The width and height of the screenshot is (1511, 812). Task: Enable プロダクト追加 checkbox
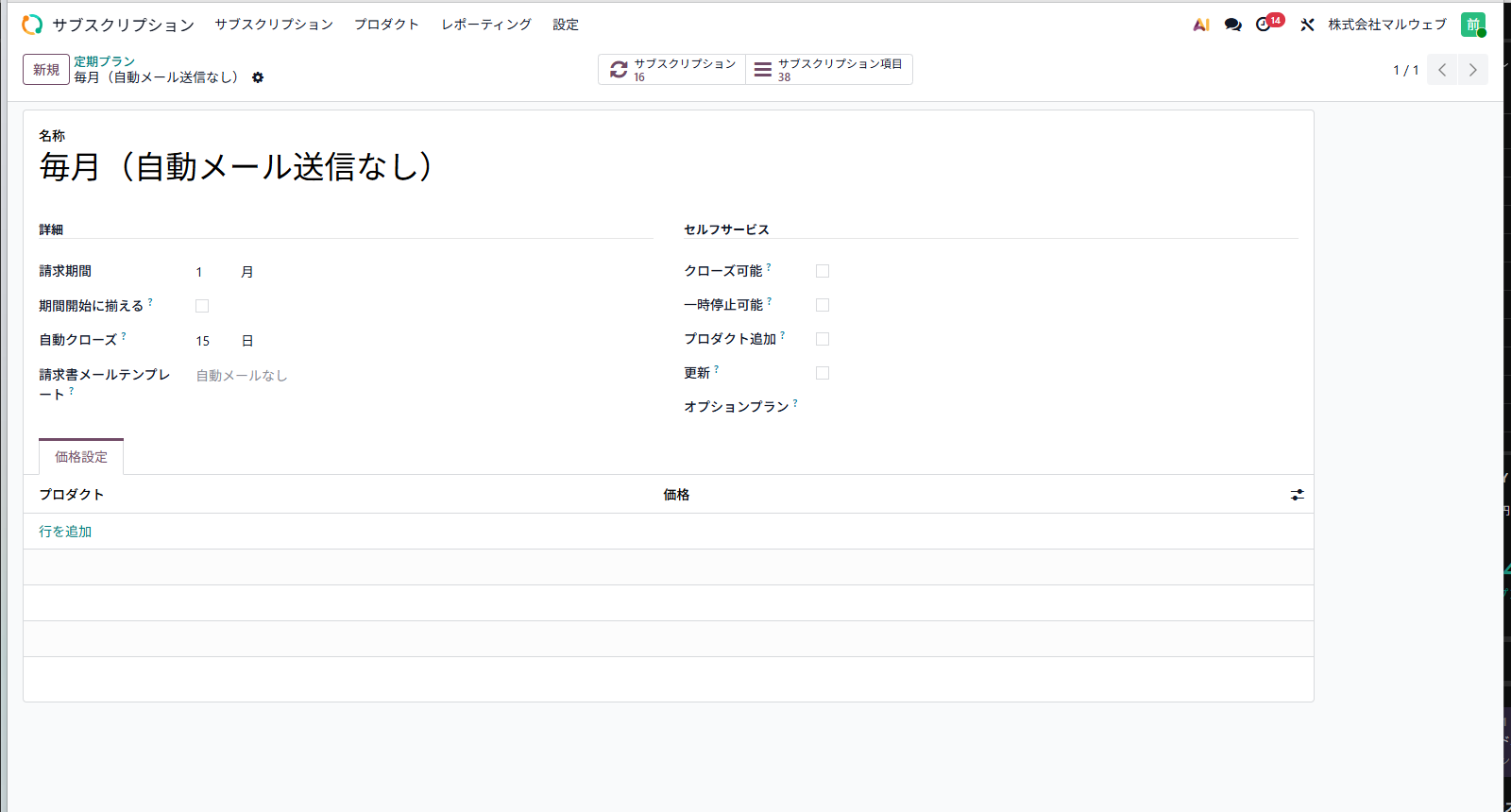pyautogui.click(x=823, y=339)
